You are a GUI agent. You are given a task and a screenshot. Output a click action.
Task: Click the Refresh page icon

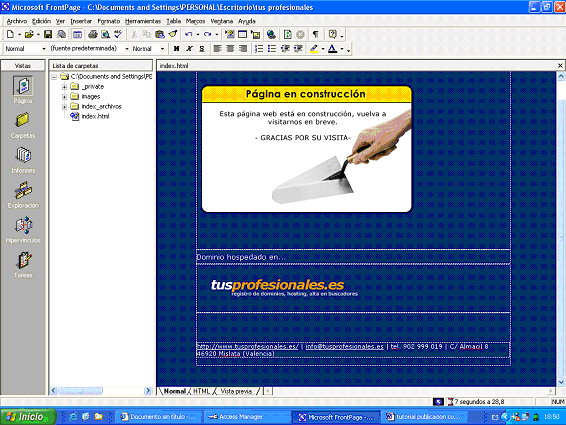287,34
